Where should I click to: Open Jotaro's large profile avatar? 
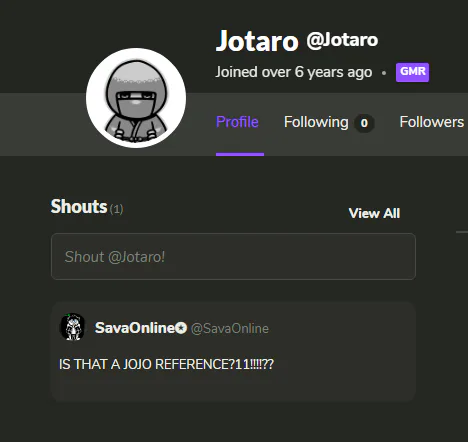click(x=136, y=98)
